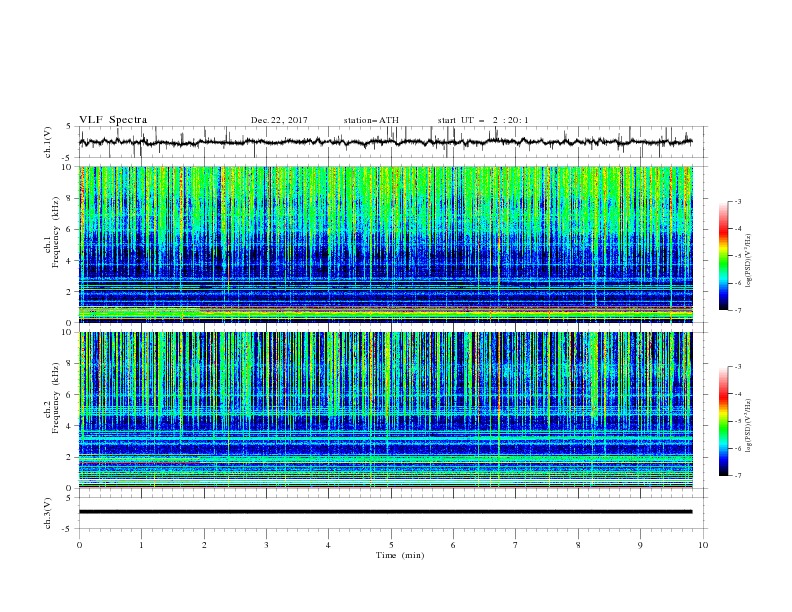Click the "-5" tick on the ch.3(V) axis
The width and height of the screenshot is (792, 612).
pos(67,529)
